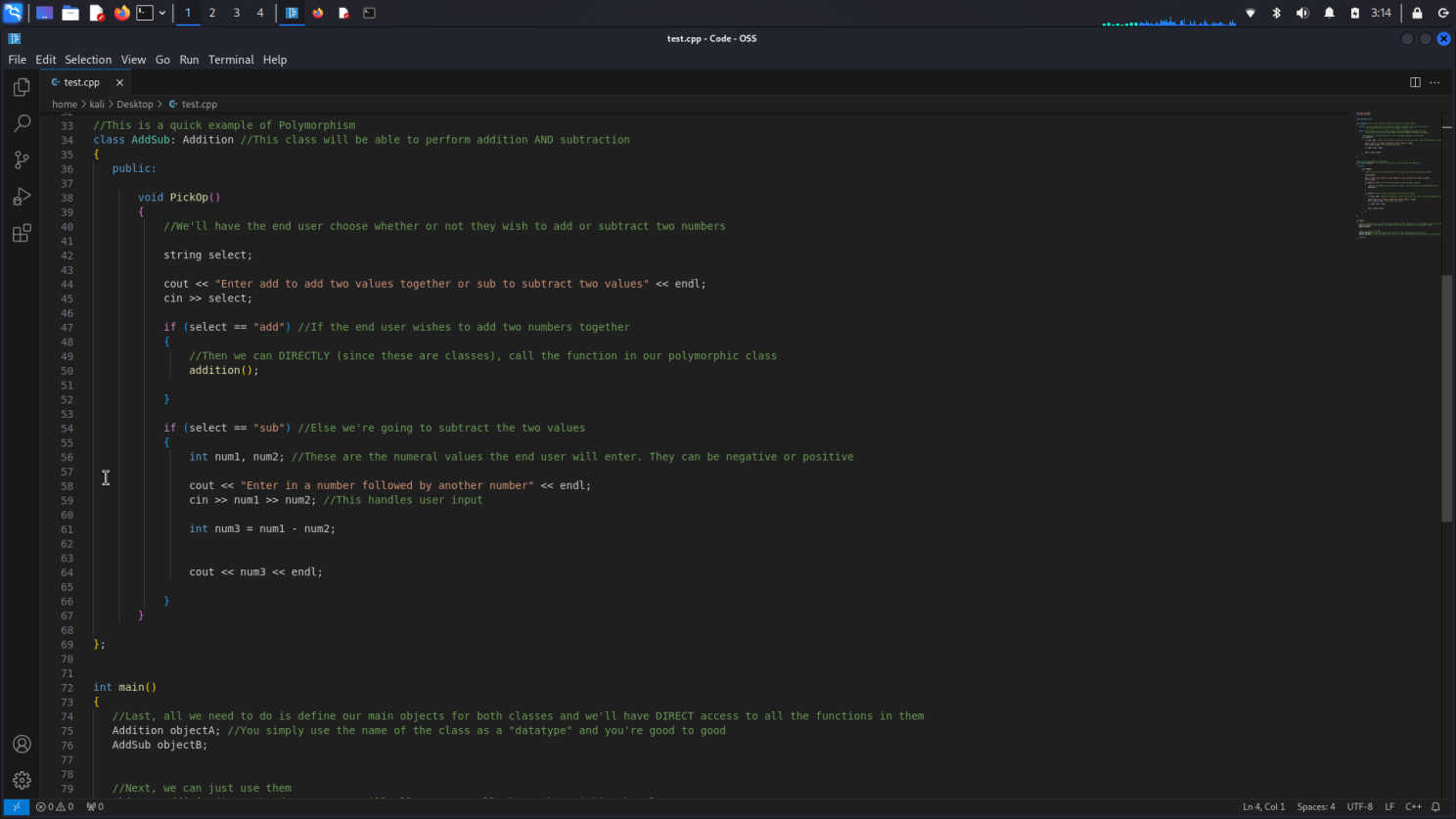
Task: Change encoding via UTF-8 status item
Action: (1360, 807)
